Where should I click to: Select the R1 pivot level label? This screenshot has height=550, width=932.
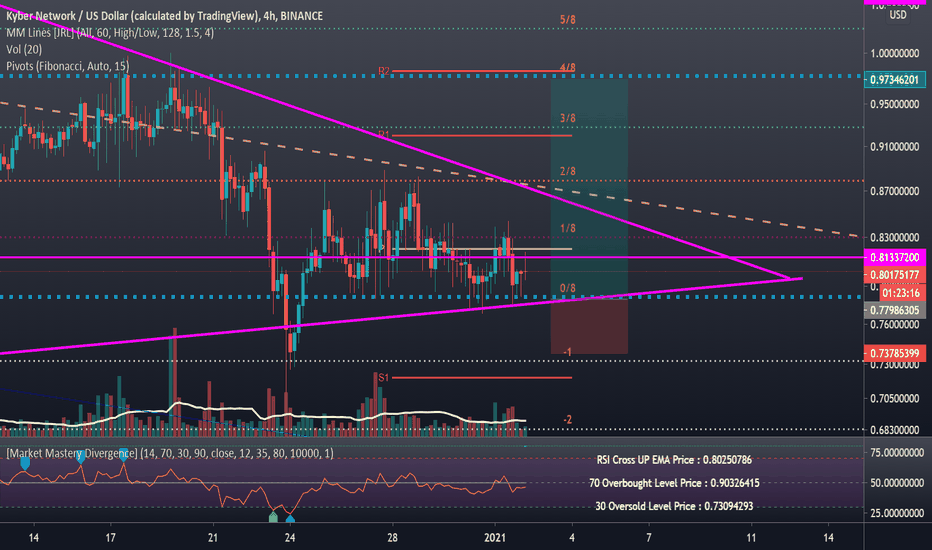coord(384,136)
